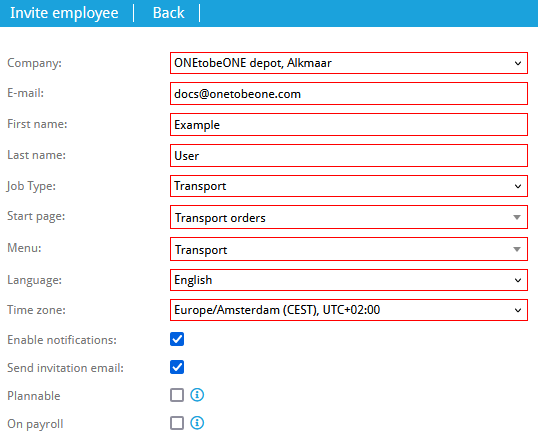
Task: Click the Job Type label
Action: point(31,186)
